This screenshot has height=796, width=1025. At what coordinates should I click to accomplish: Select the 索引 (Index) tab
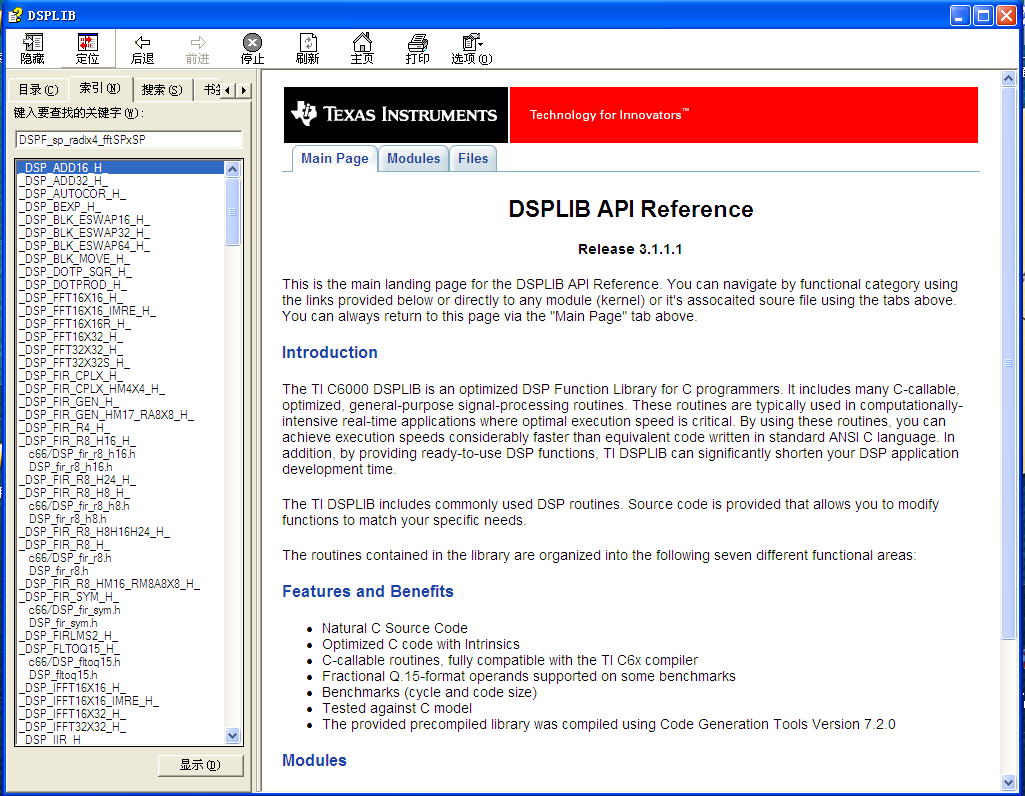pos(100,88)
